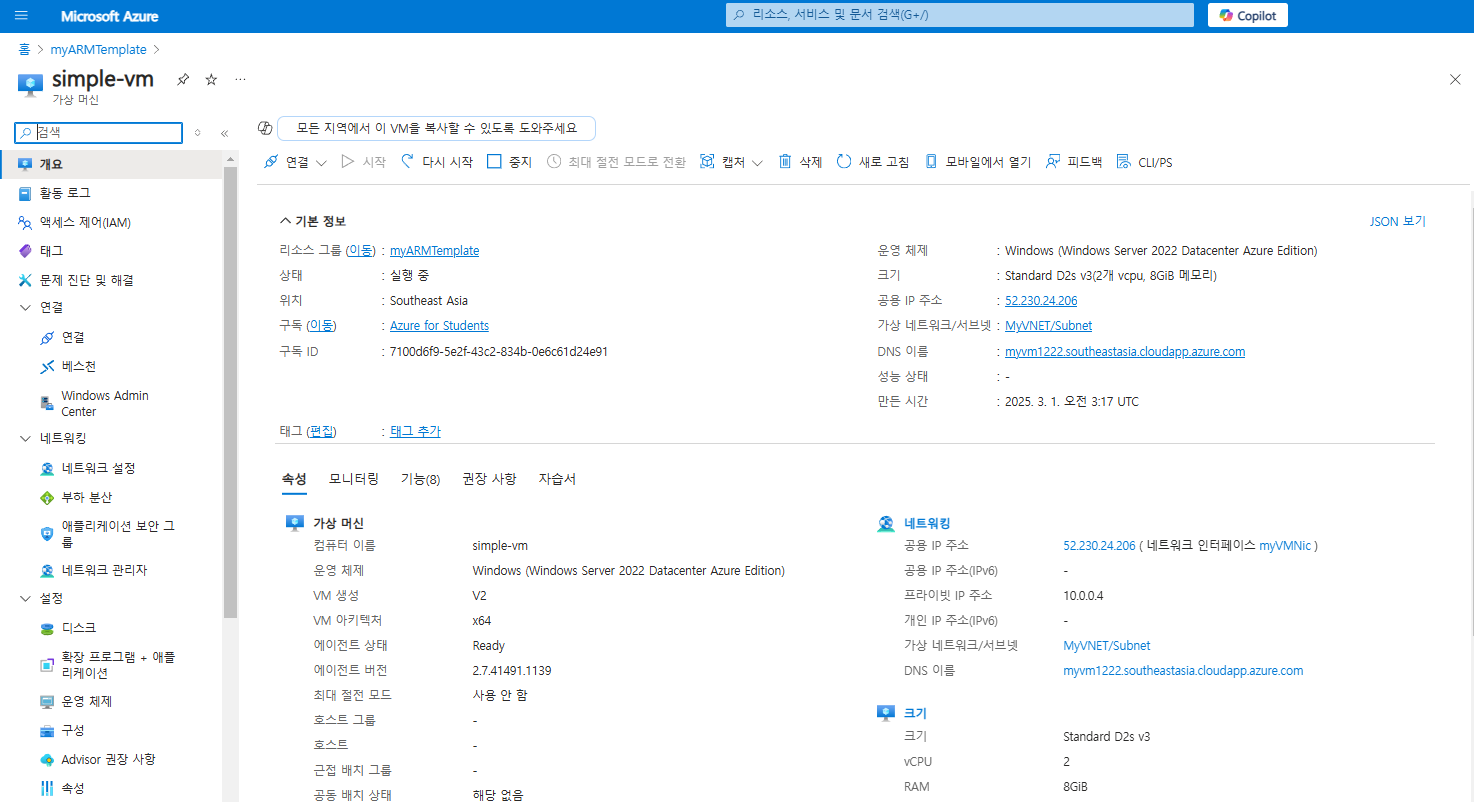Switch to 자습서 tab
This screenshot has height=802, width=1474.
point(557,479)
